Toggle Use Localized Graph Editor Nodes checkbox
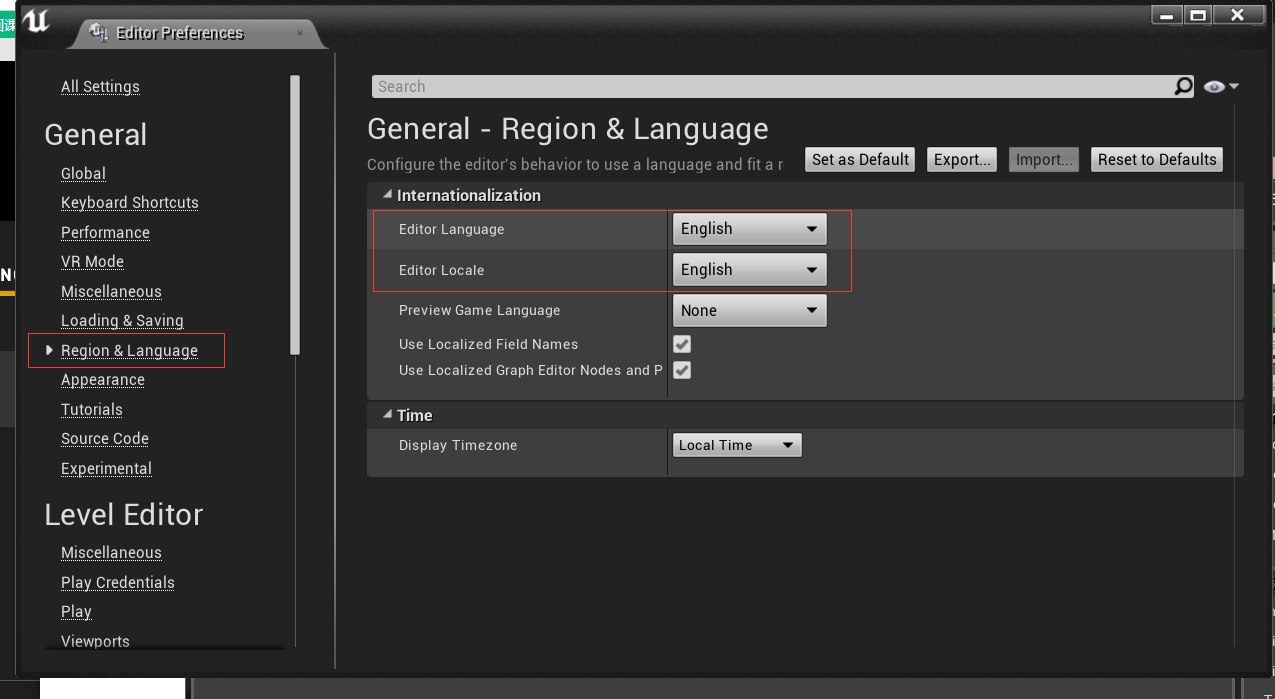The width and height of the screenshot is (1275, 699). pos(682,370)
